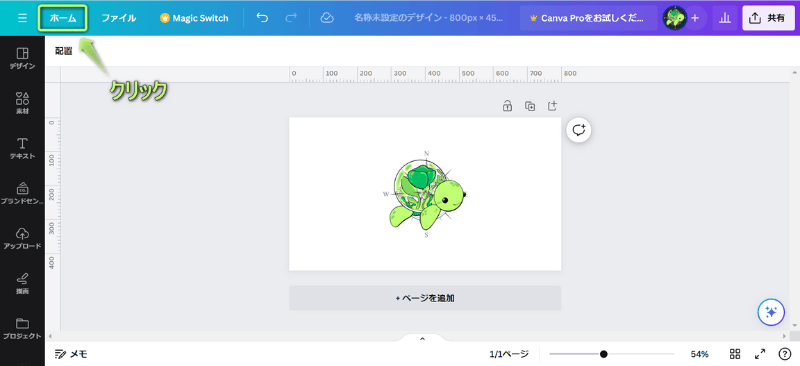Open Magic Switch
Image resolution: width=800 pixels, height=366 pixels.
pos(194,18)
